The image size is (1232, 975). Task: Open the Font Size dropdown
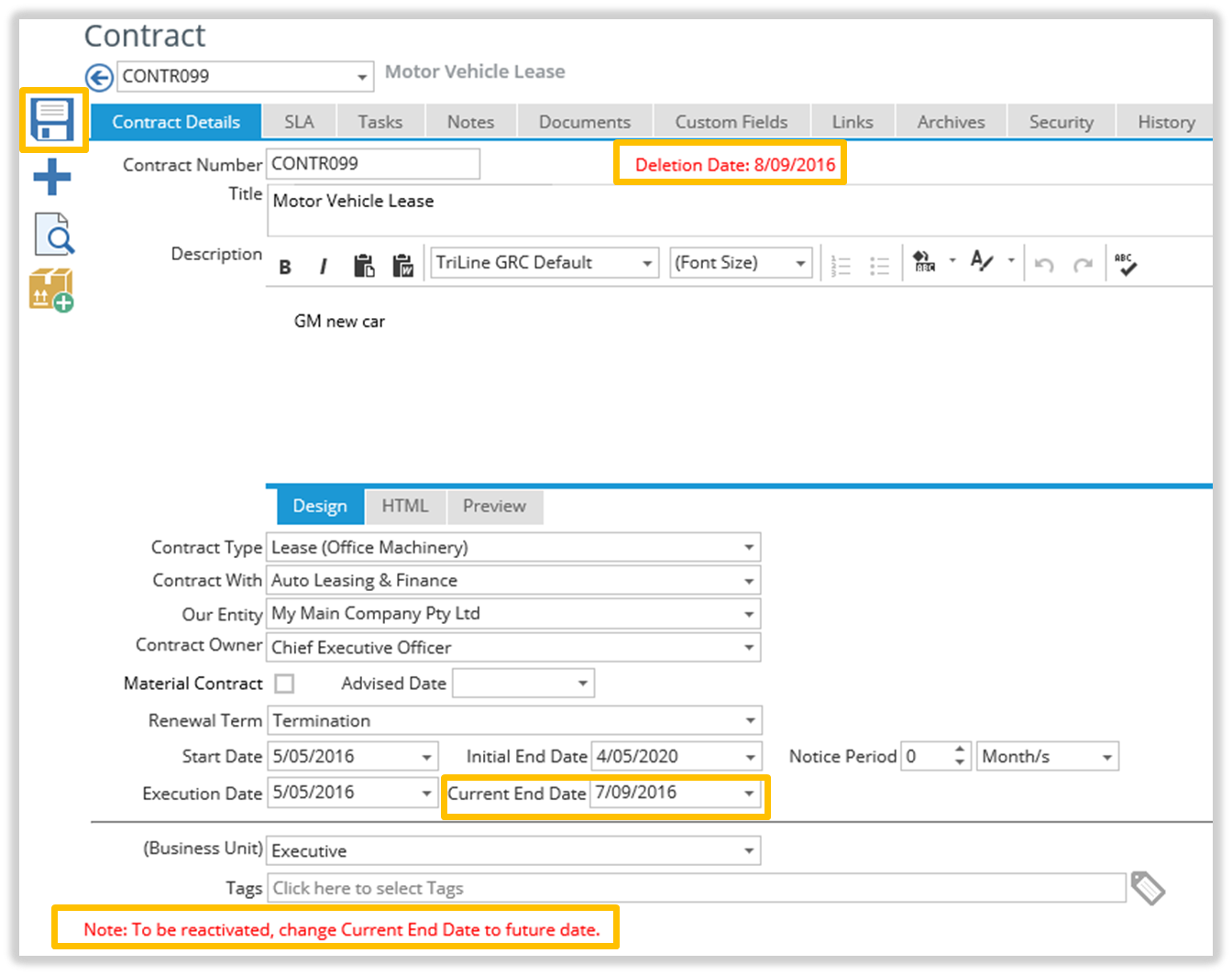coord(800,264)
